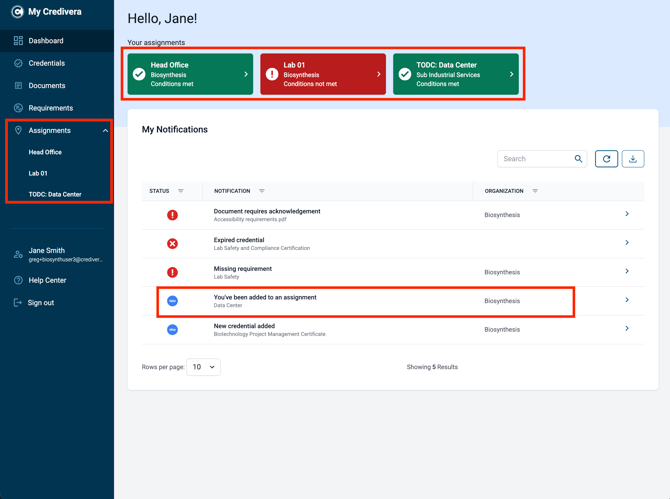
Task: Open You've been added to an assignment
Action: [393, 301]
